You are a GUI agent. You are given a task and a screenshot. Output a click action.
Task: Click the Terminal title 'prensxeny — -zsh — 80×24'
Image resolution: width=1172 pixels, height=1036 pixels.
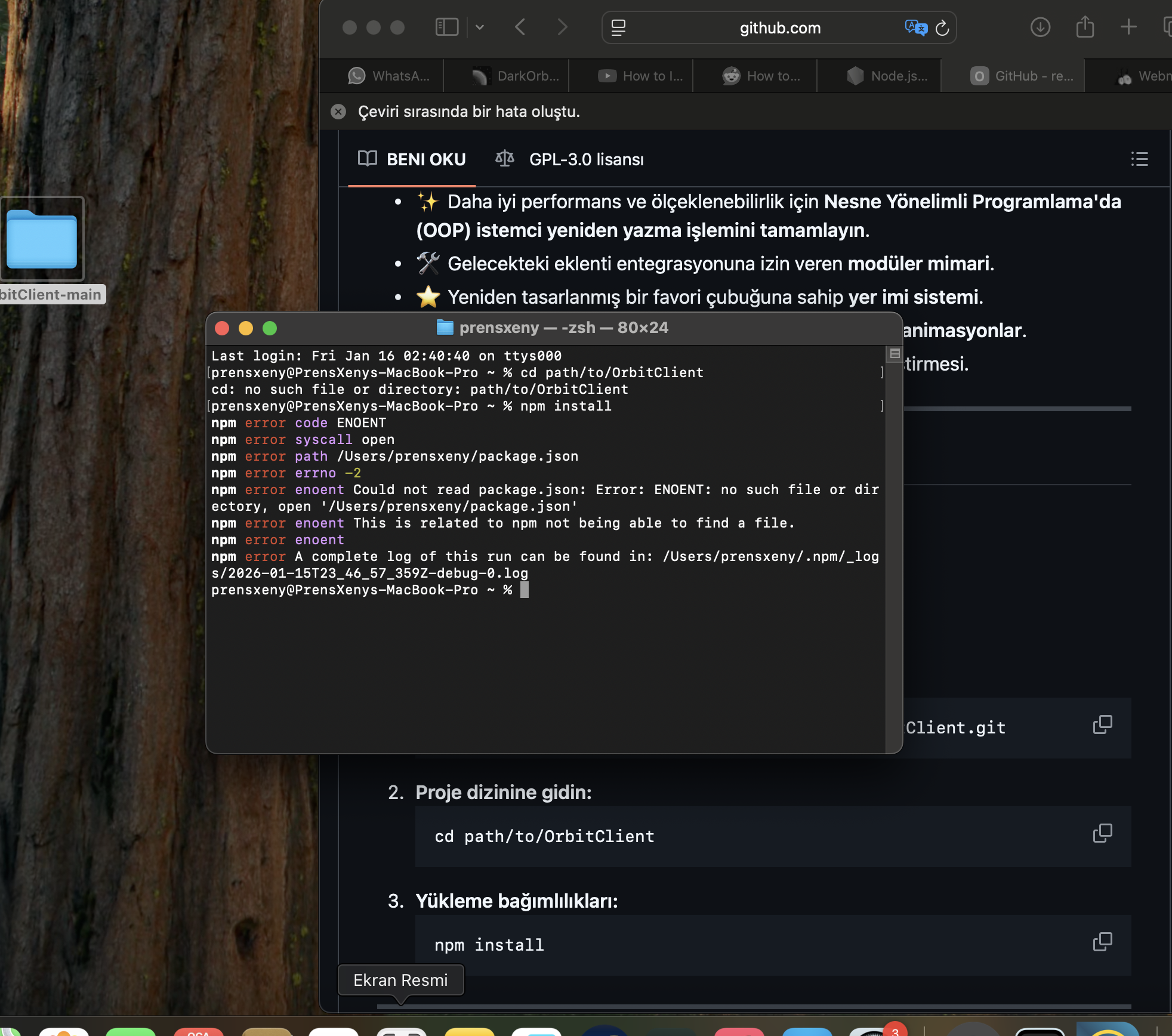click(564, 328)
